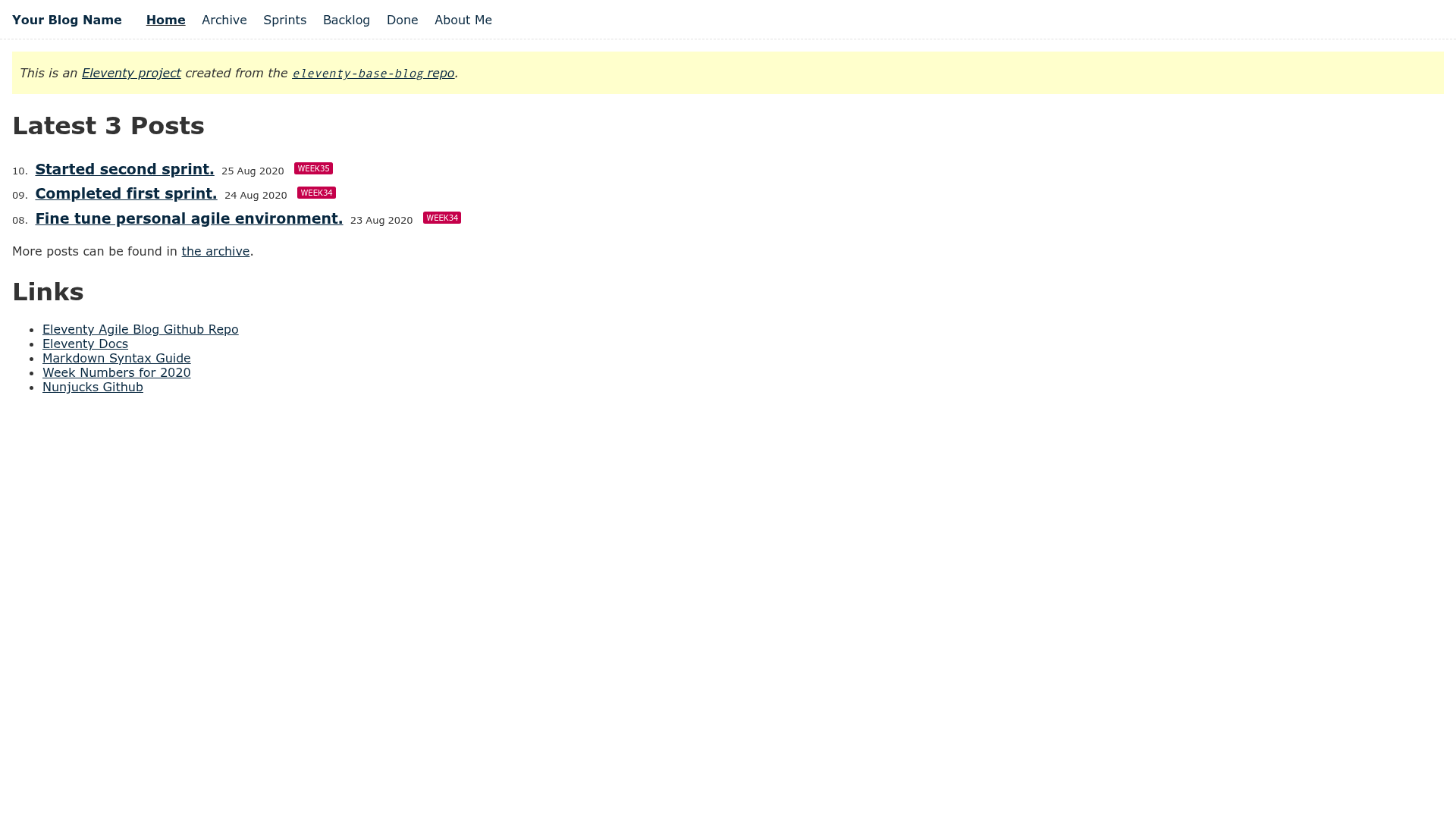Viewport: 1456px width, 819px height.
Task: Follow 'the archive' link
Action: pyautogui.click(x=215, y=252)
